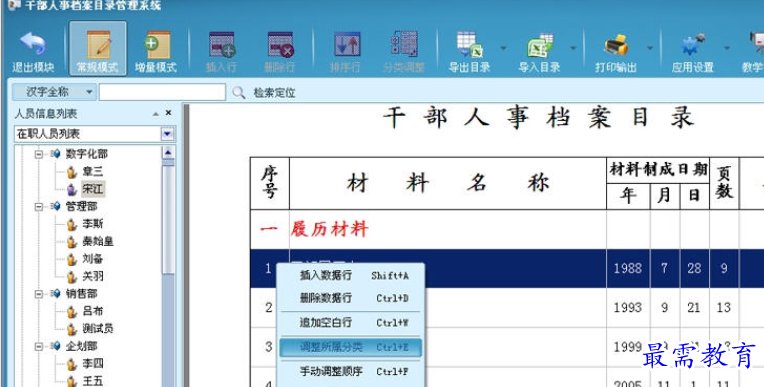Click the 排序行 sort rows icon

(346, 44)
